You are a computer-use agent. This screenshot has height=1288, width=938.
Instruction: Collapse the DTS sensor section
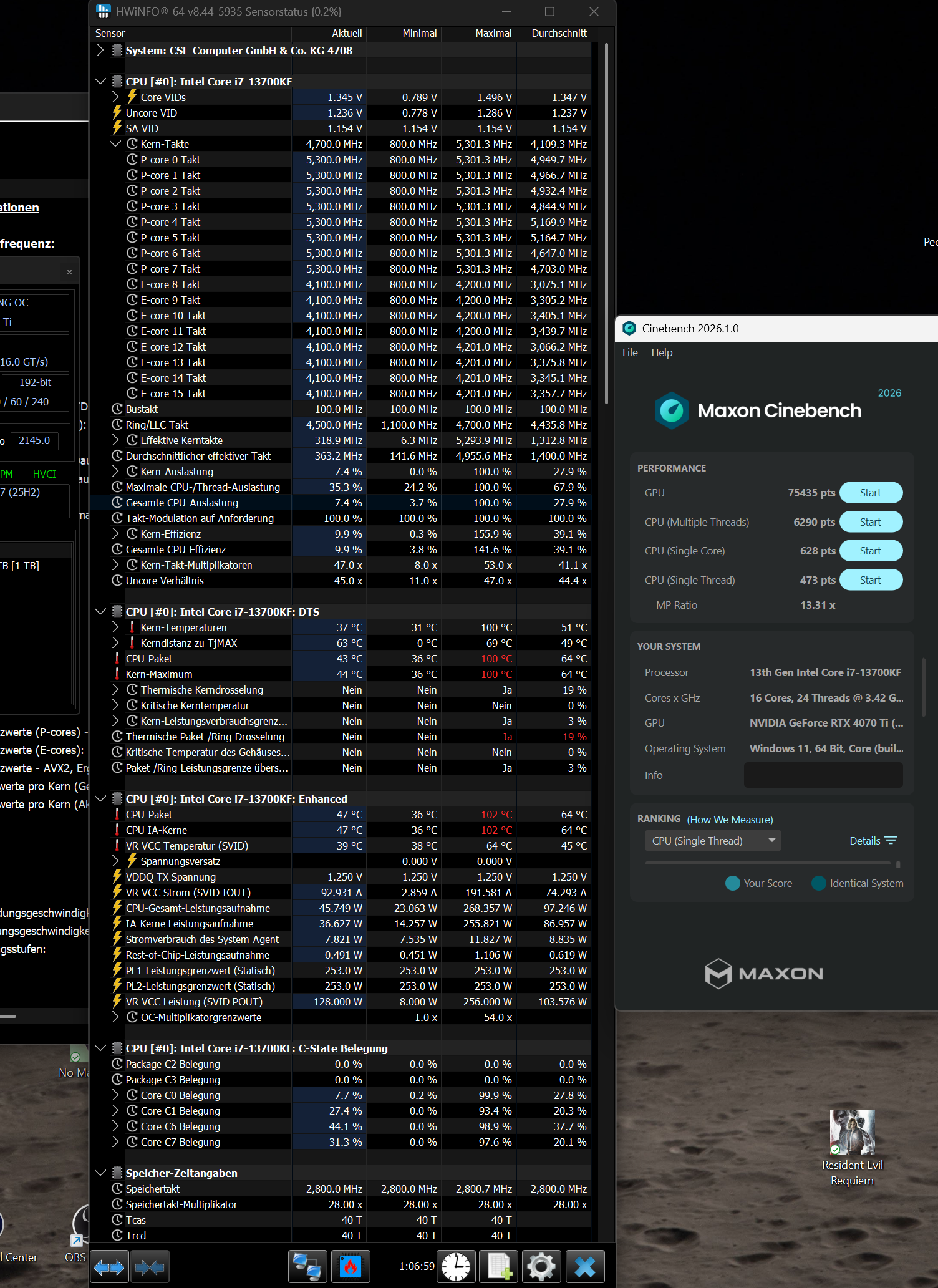(100, 612)
